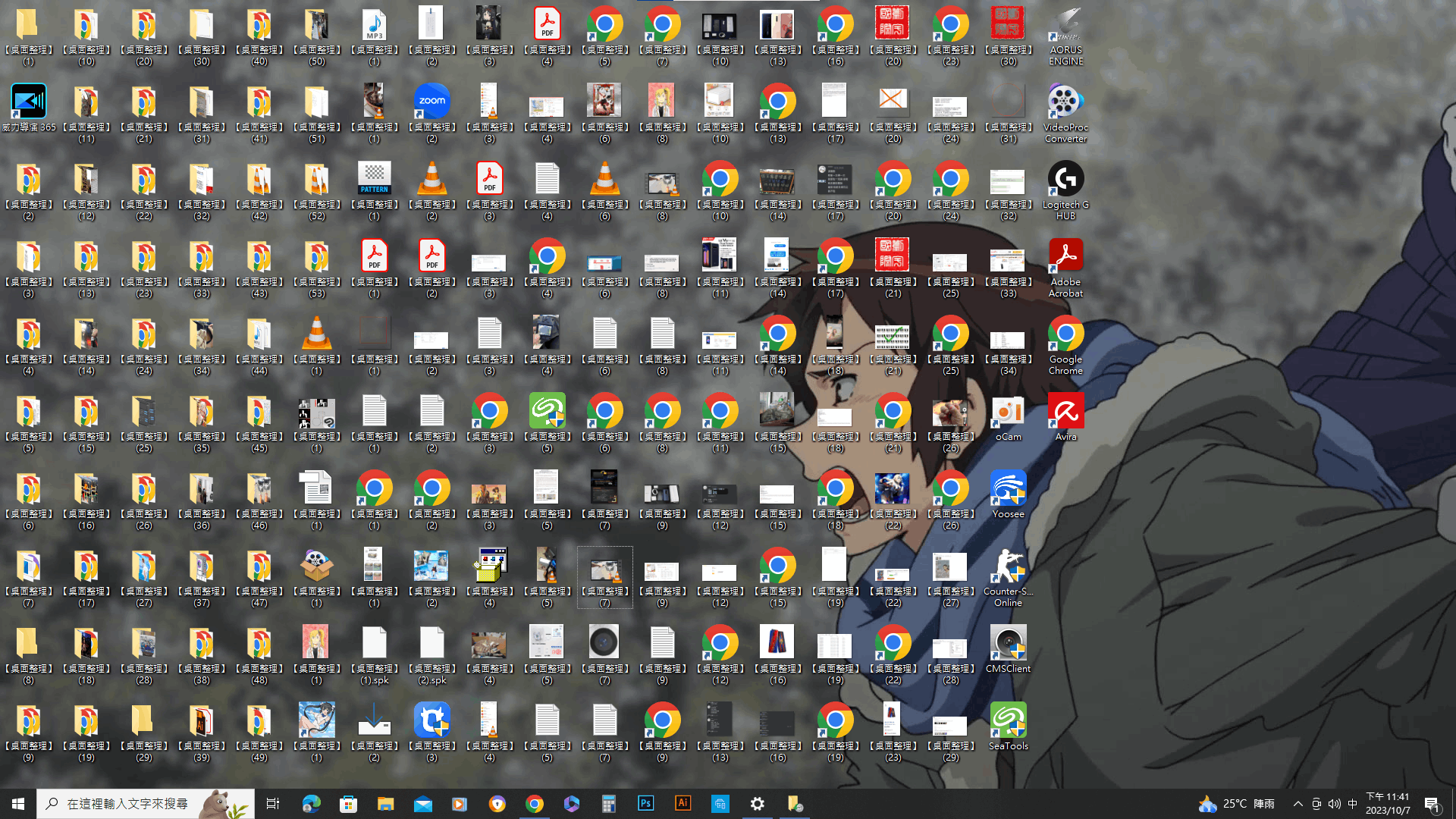Click the volume speaker tray icon
This screenshot has width=1456, height=819.
[1334, 804]
